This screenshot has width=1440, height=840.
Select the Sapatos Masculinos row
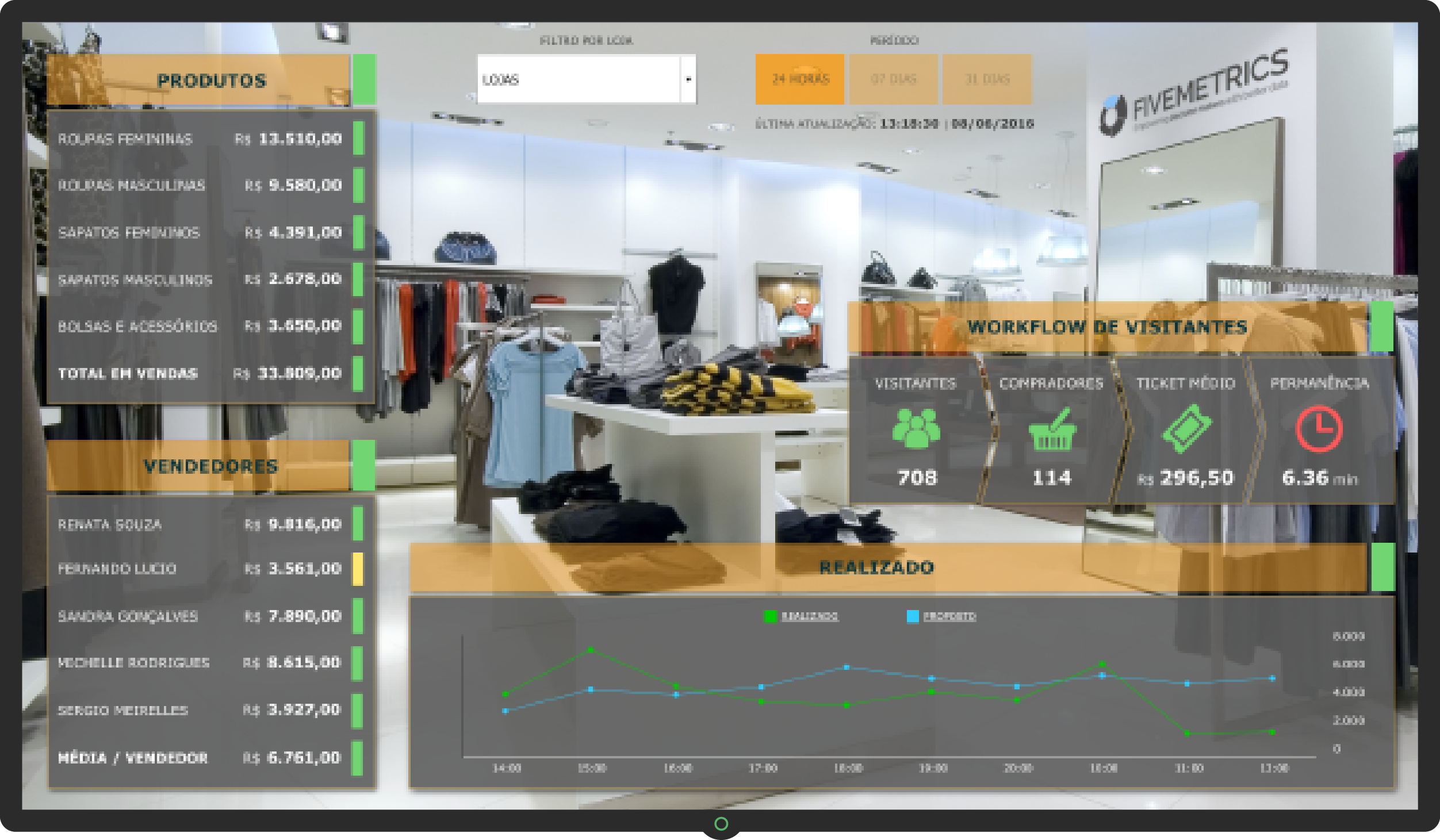click(x=211, y=279)
